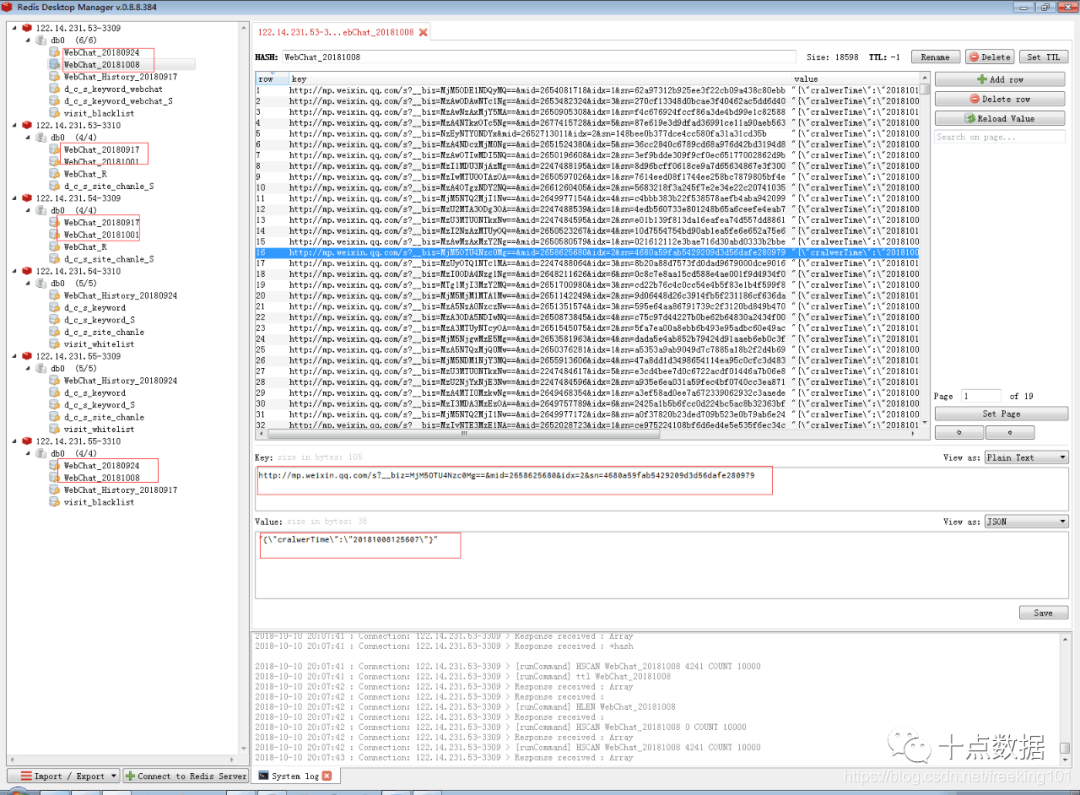Click the Set Page button

point(1001,414)
